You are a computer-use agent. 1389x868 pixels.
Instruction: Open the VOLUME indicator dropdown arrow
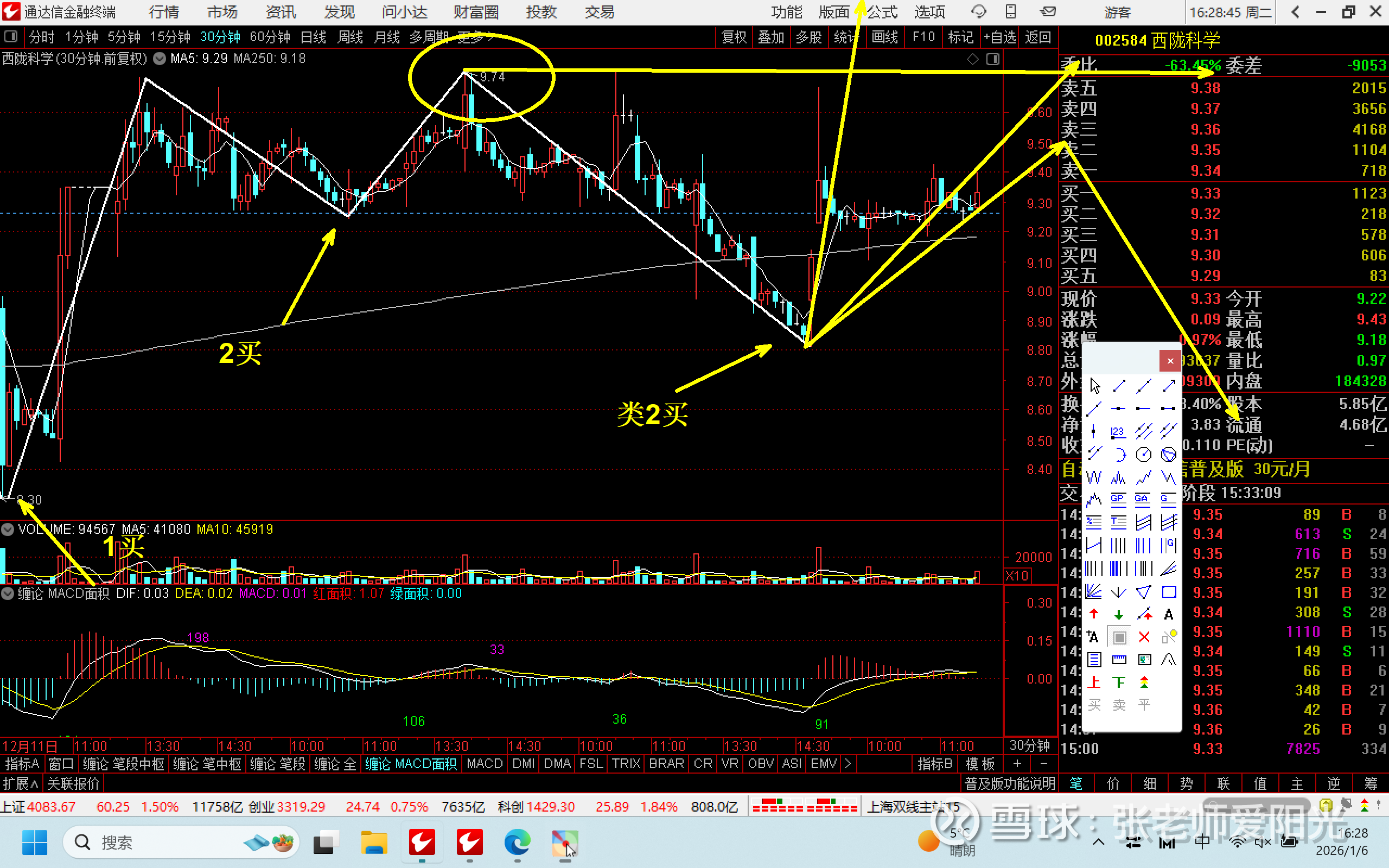click(8, 529)
